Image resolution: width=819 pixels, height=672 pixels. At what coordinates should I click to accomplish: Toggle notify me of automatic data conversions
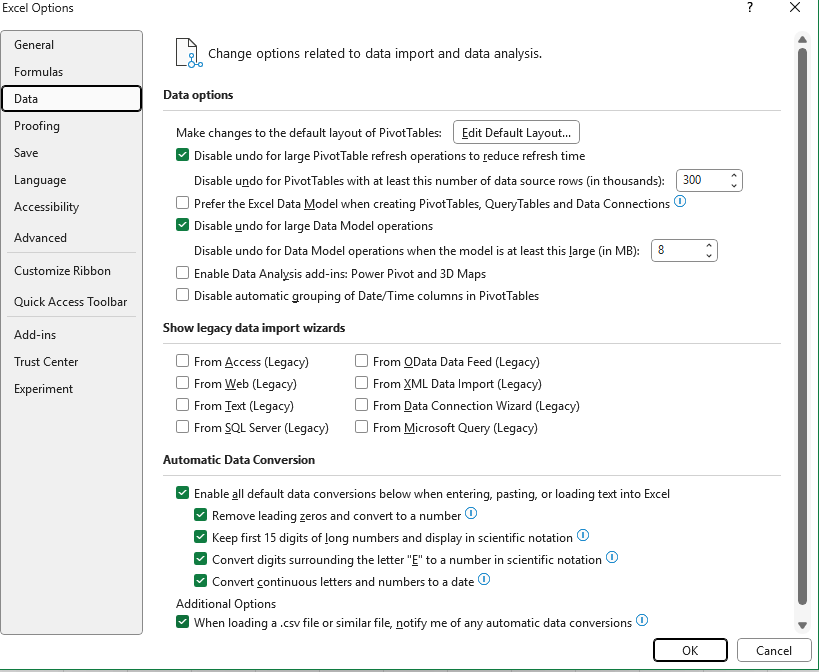coord(182,622)
